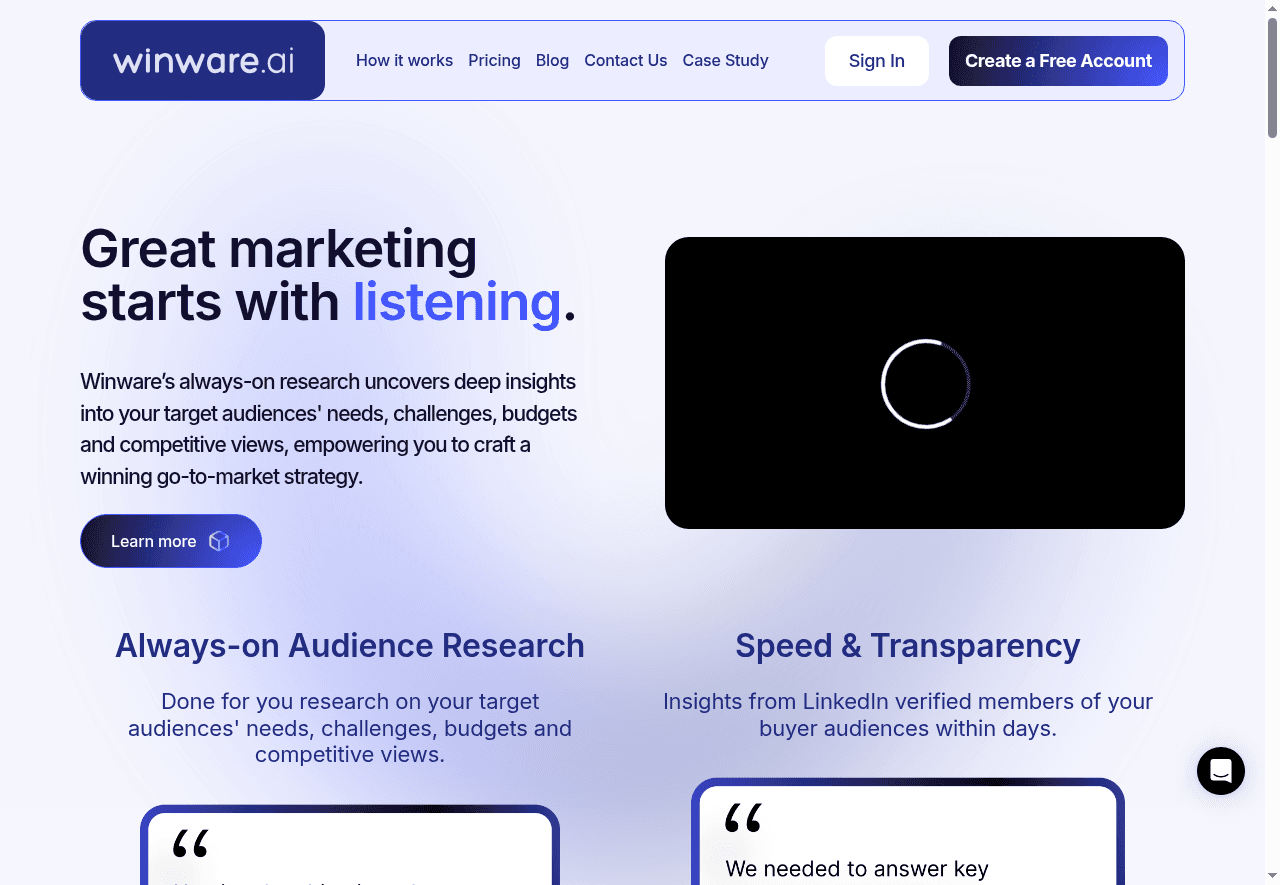Click the Learn more button label
Image resolution: width=1280 pixels, height=885 pixels.
click(153, 541)
